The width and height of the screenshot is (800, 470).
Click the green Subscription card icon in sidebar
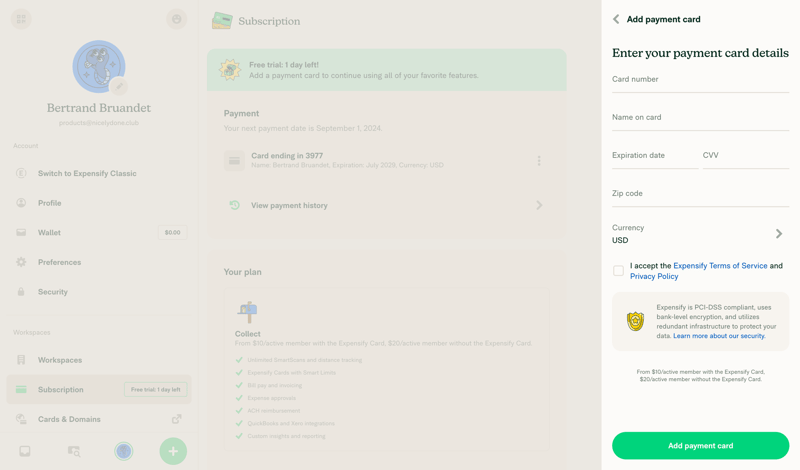(21, 389)
